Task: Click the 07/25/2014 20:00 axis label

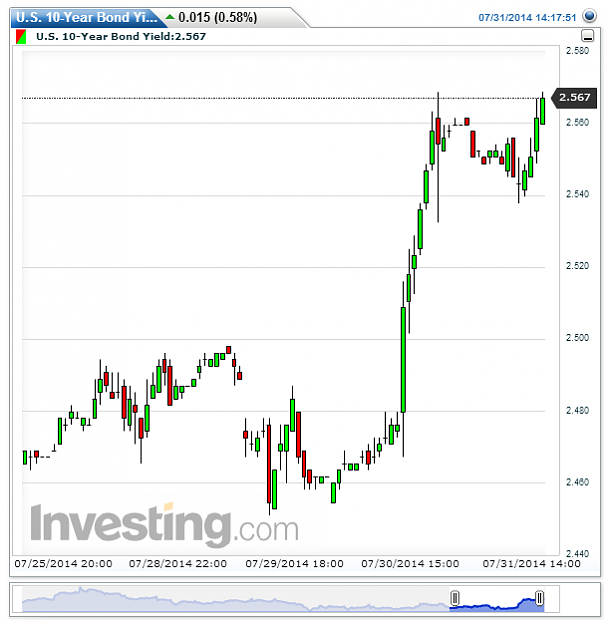Action: click(63, 564)
